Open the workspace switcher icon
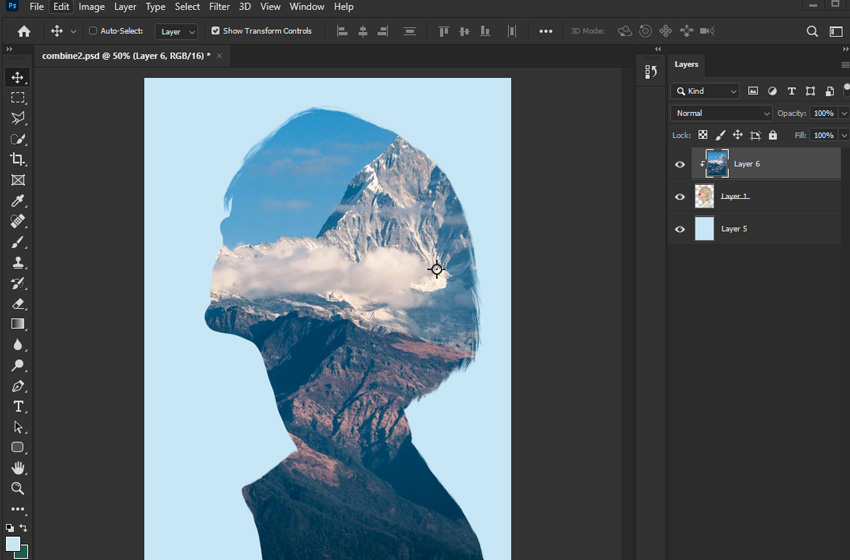 pos(835,31)
